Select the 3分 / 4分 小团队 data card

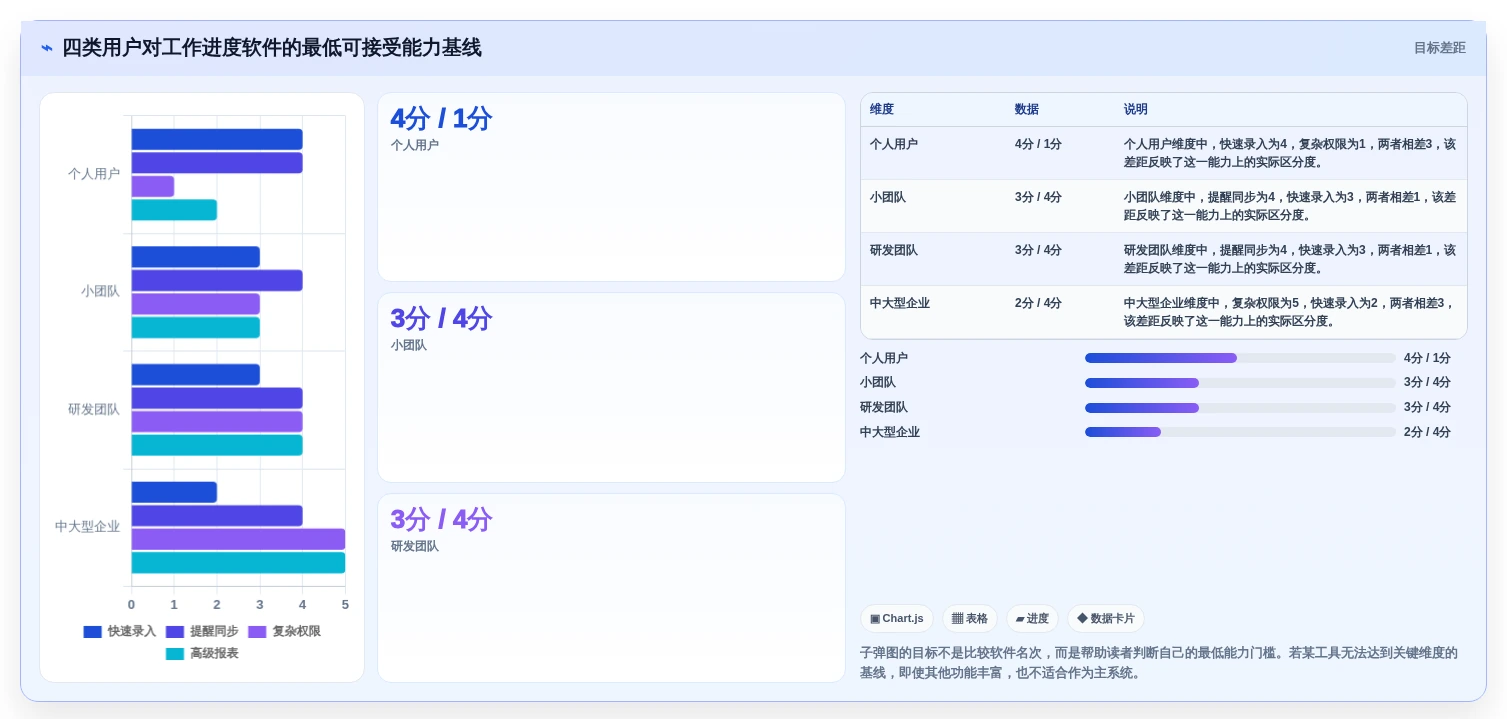pos(611,388)
